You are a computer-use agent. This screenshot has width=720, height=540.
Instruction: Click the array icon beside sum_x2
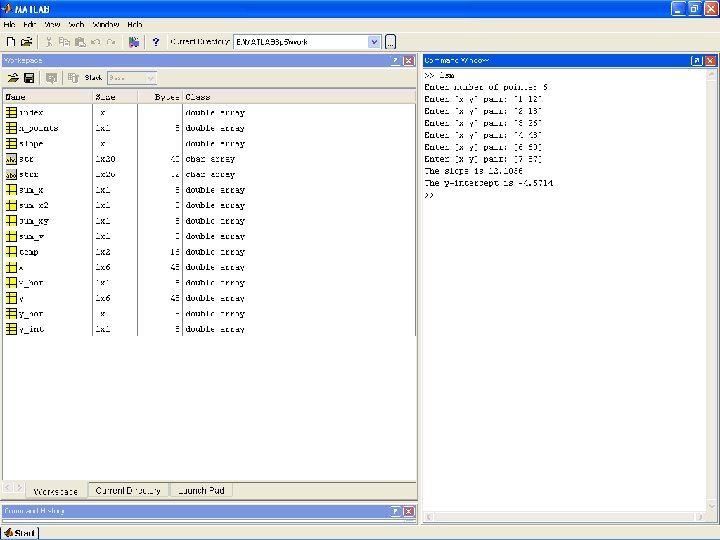click(11, 205)
